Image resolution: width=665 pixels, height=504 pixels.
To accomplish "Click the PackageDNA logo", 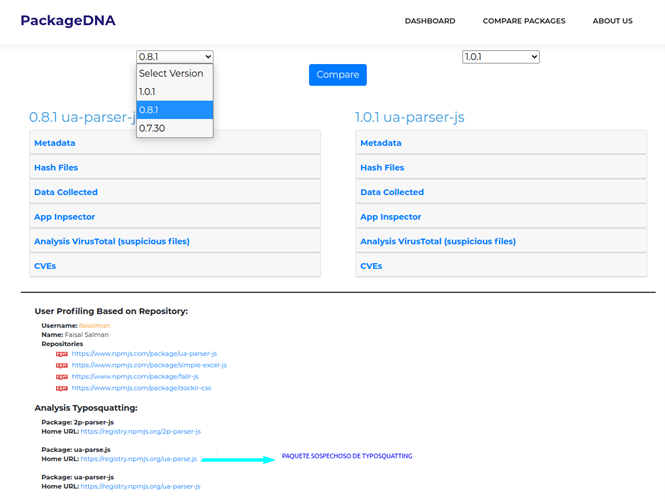I will pos(67,20).
